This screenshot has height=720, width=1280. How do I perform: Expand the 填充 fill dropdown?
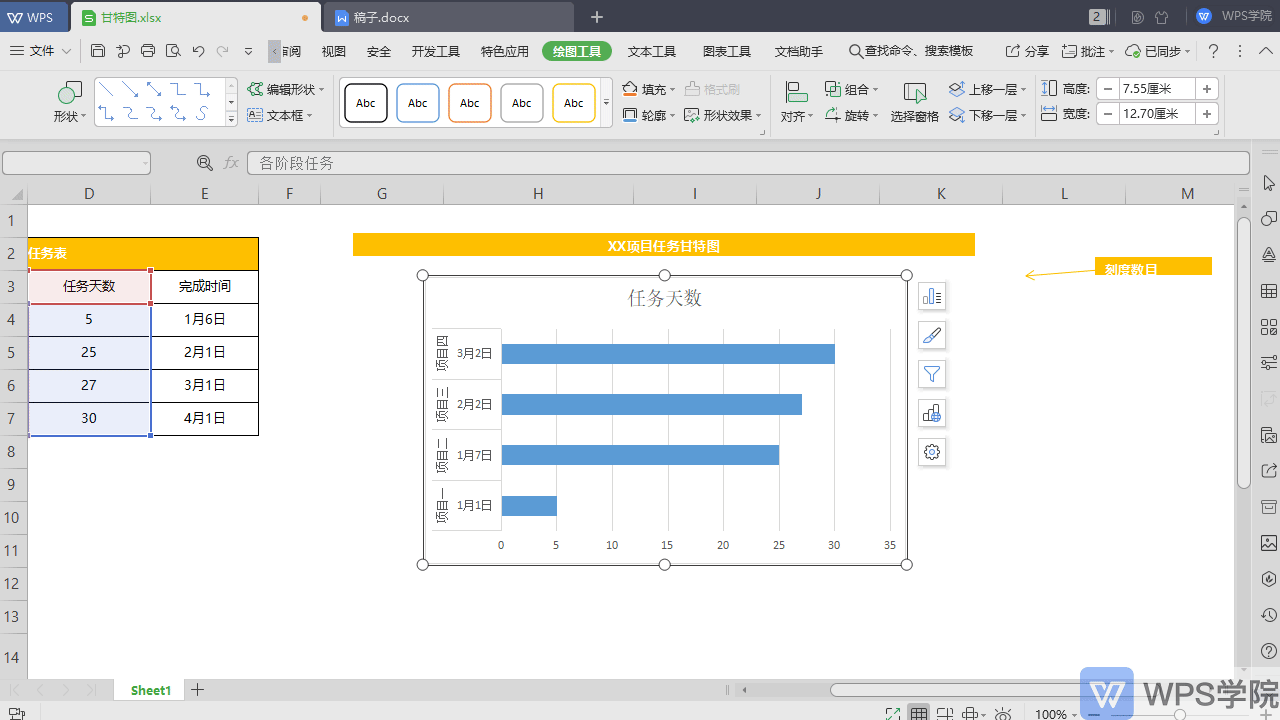pos(672,90)
